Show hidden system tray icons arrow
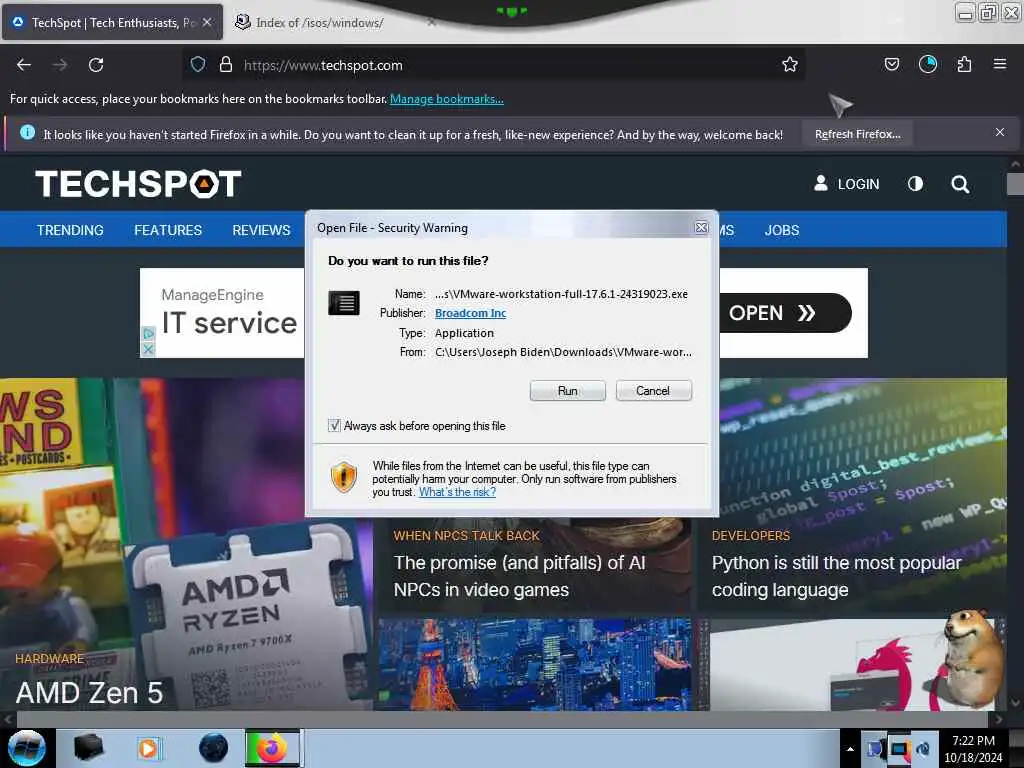 point(850,749)
